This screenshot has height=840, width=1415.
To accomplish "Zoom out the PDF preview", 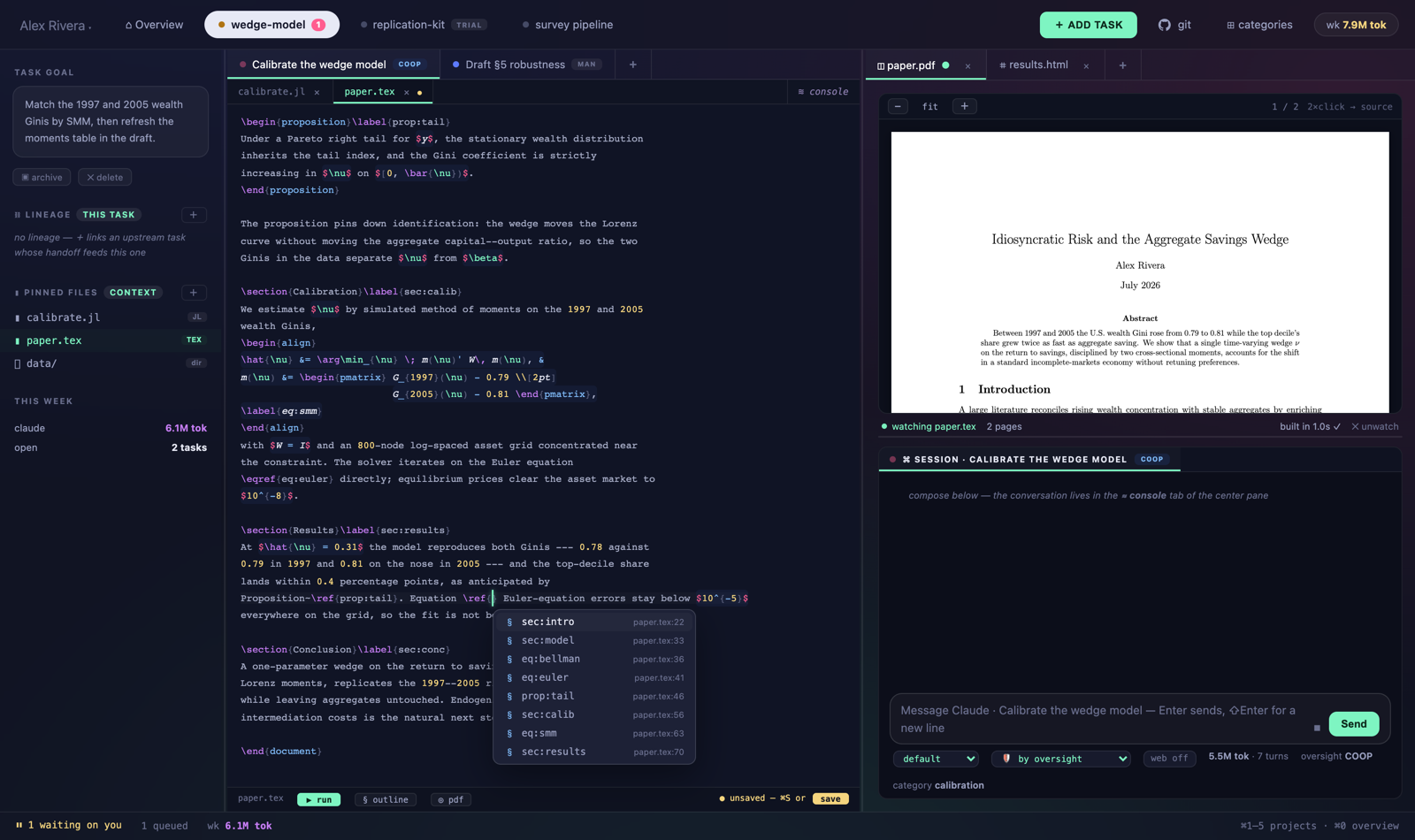I will [898, 106].
